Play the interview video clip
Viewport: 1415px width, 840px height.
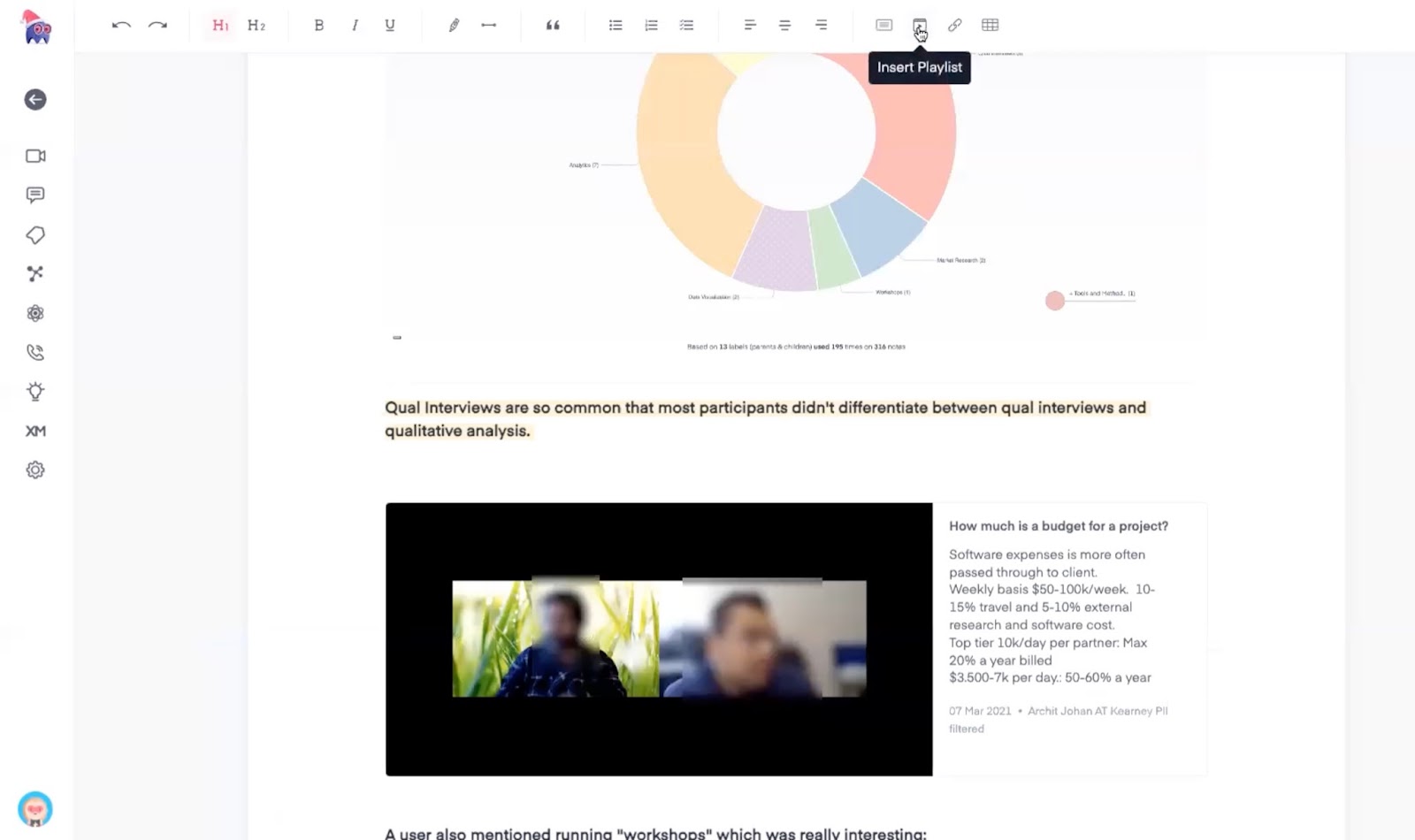pyautogui.click(x=659, y=639)
